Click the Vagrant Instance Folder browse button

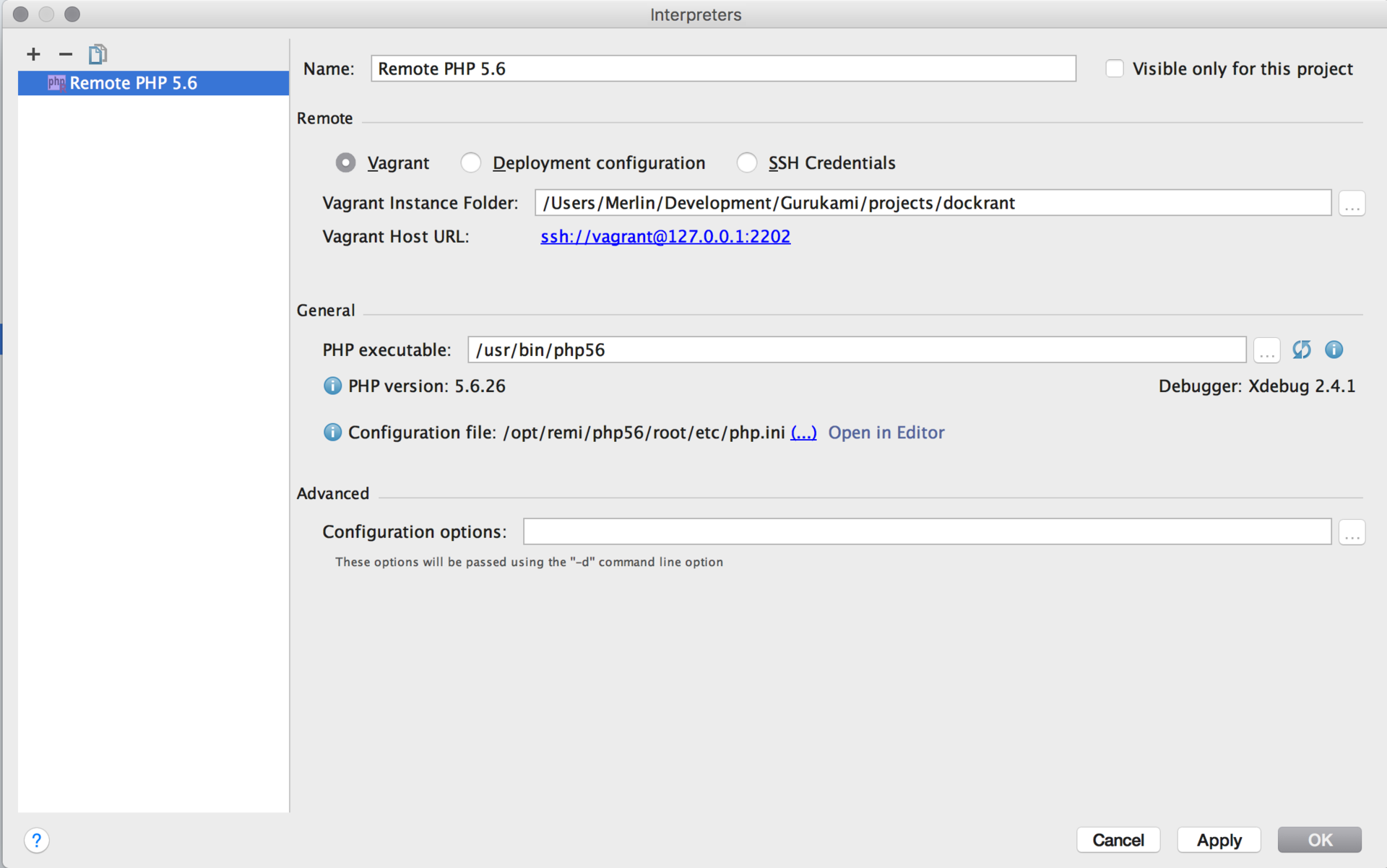1352,203
